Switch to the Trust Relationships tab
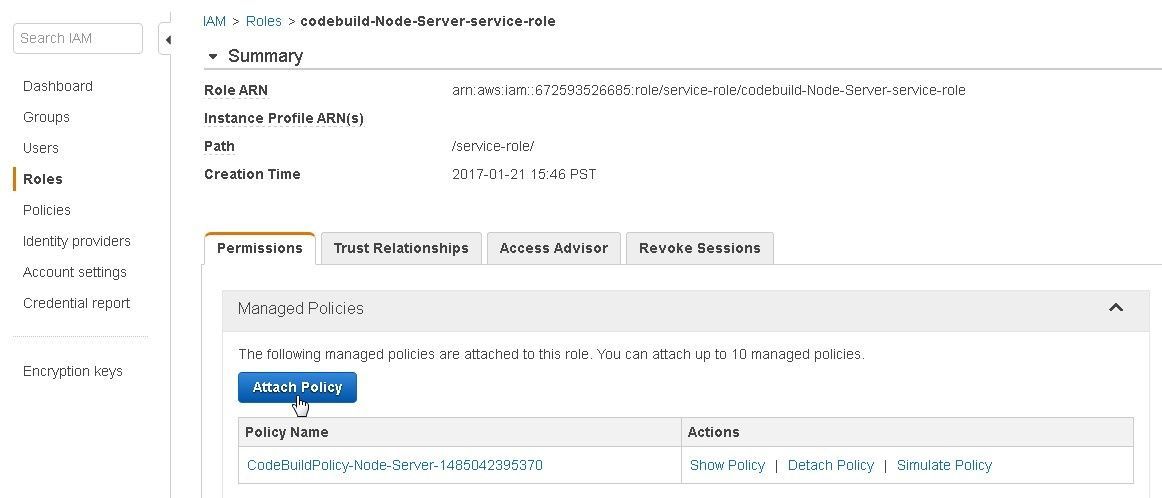This screenshot has width=1162, height=498. 401,248
